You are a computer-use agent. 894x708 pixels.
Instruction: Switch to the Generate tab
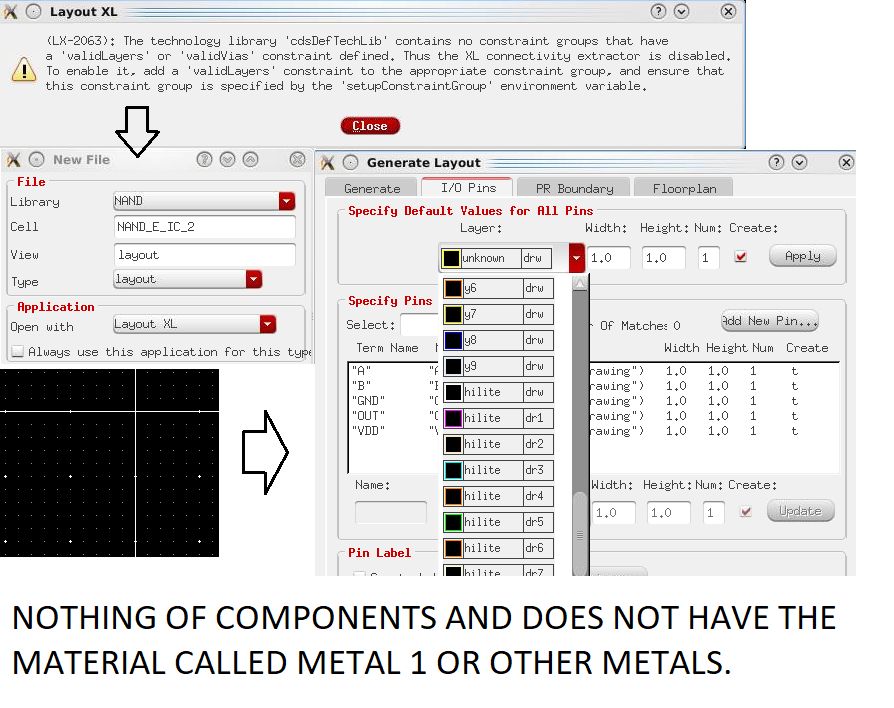[x=372, y=188]
